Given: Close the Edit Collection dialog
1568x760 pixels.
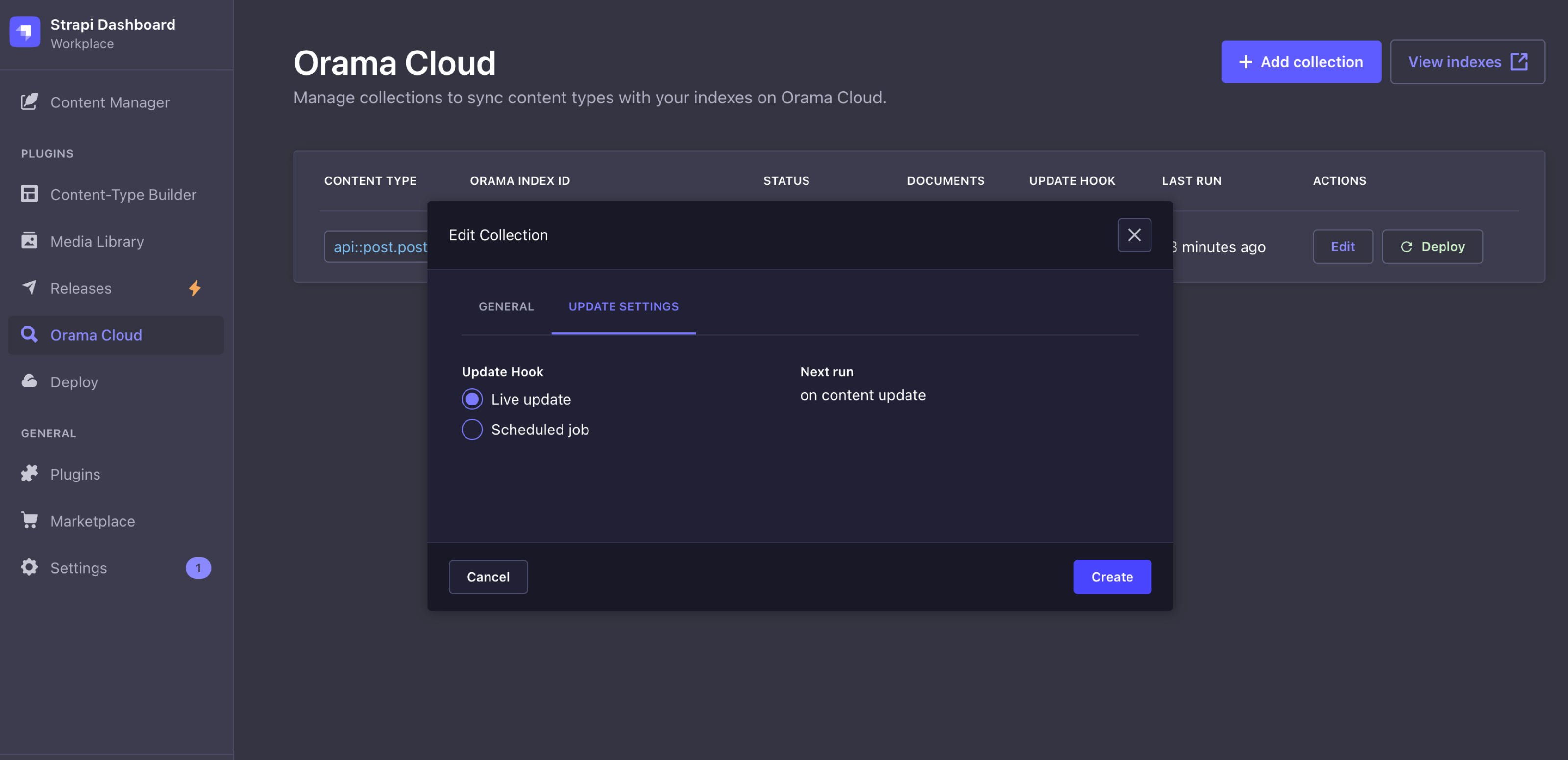Looking at the screenshot, I should (1134, 234).
